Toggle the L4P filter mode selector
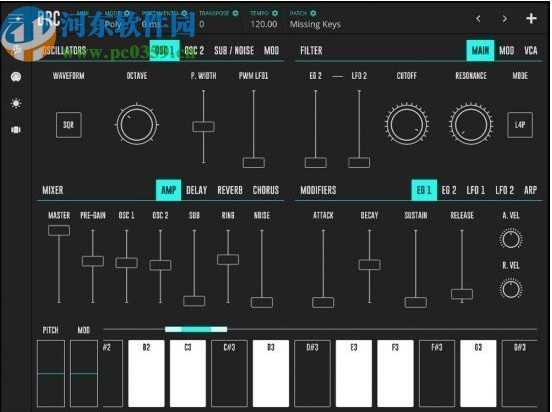This screenshot has height=412, width=552. coord(520,125)
